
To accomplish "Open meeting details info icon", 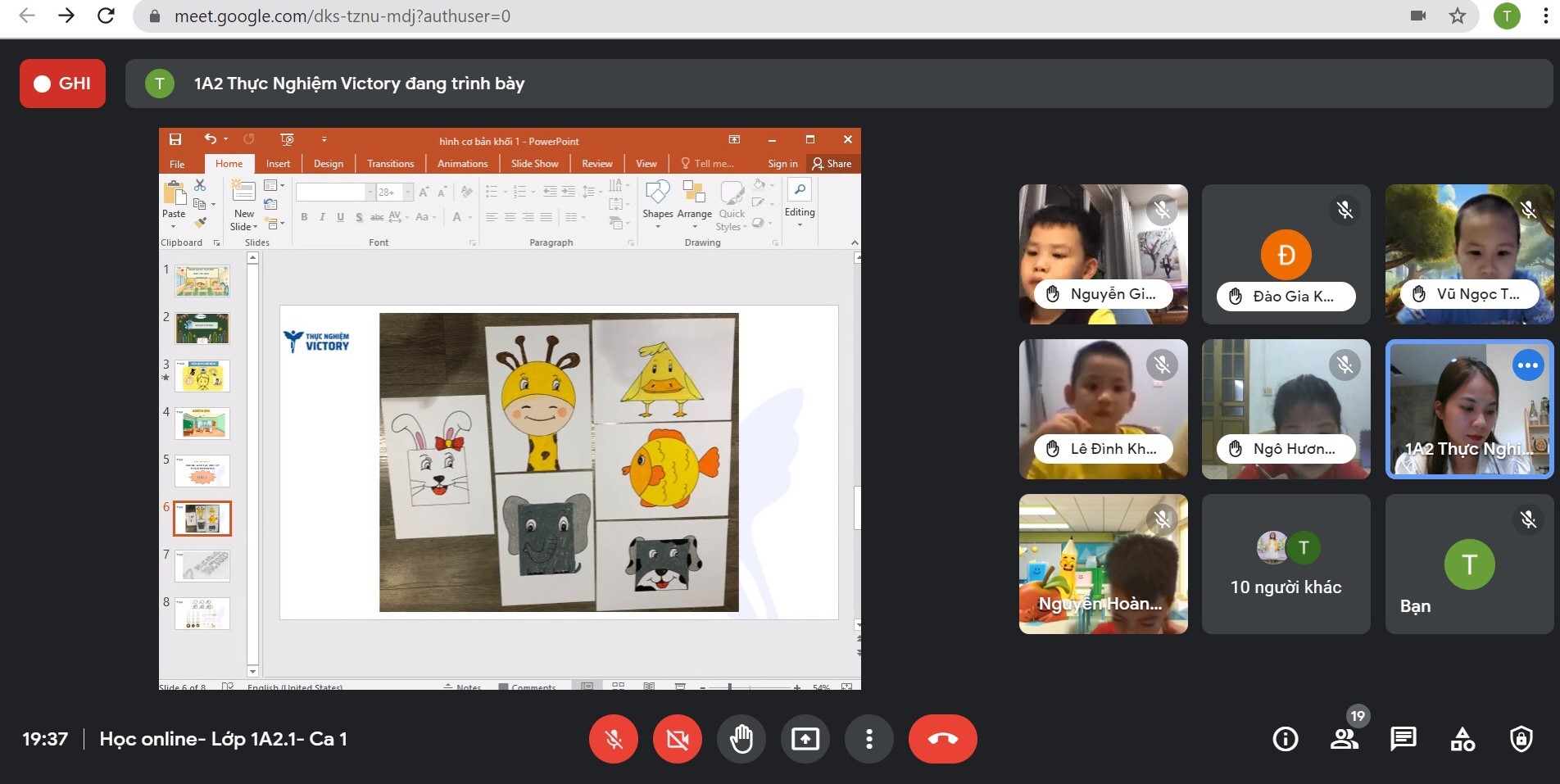I will pos(1285,739).
